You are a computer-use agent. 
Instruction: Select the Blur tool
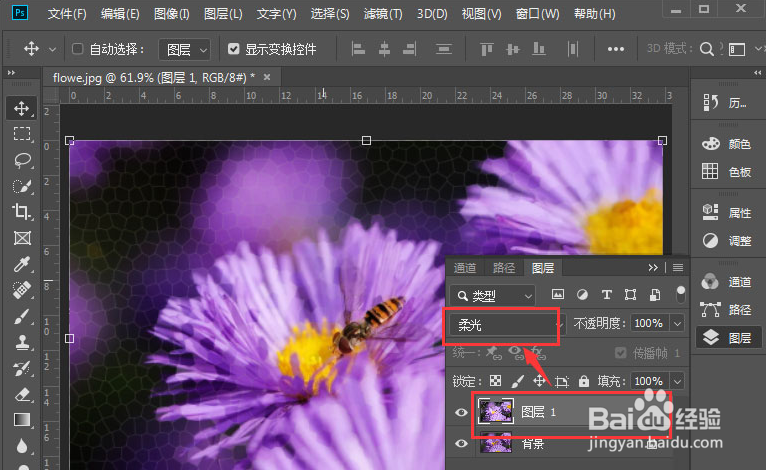pyautogui.click(x=21, y=446)
